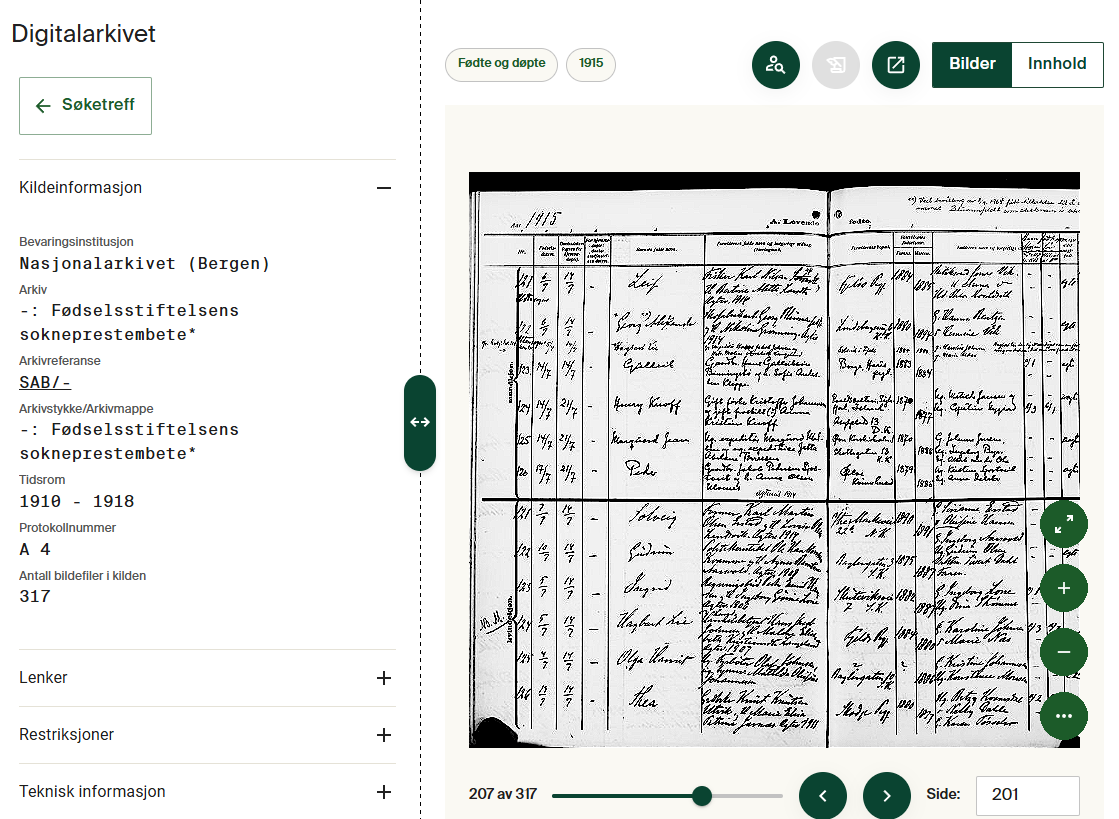Click the person search icon button
The width and height of the screenshot is (1119, 819).
[x=776, y=65]
